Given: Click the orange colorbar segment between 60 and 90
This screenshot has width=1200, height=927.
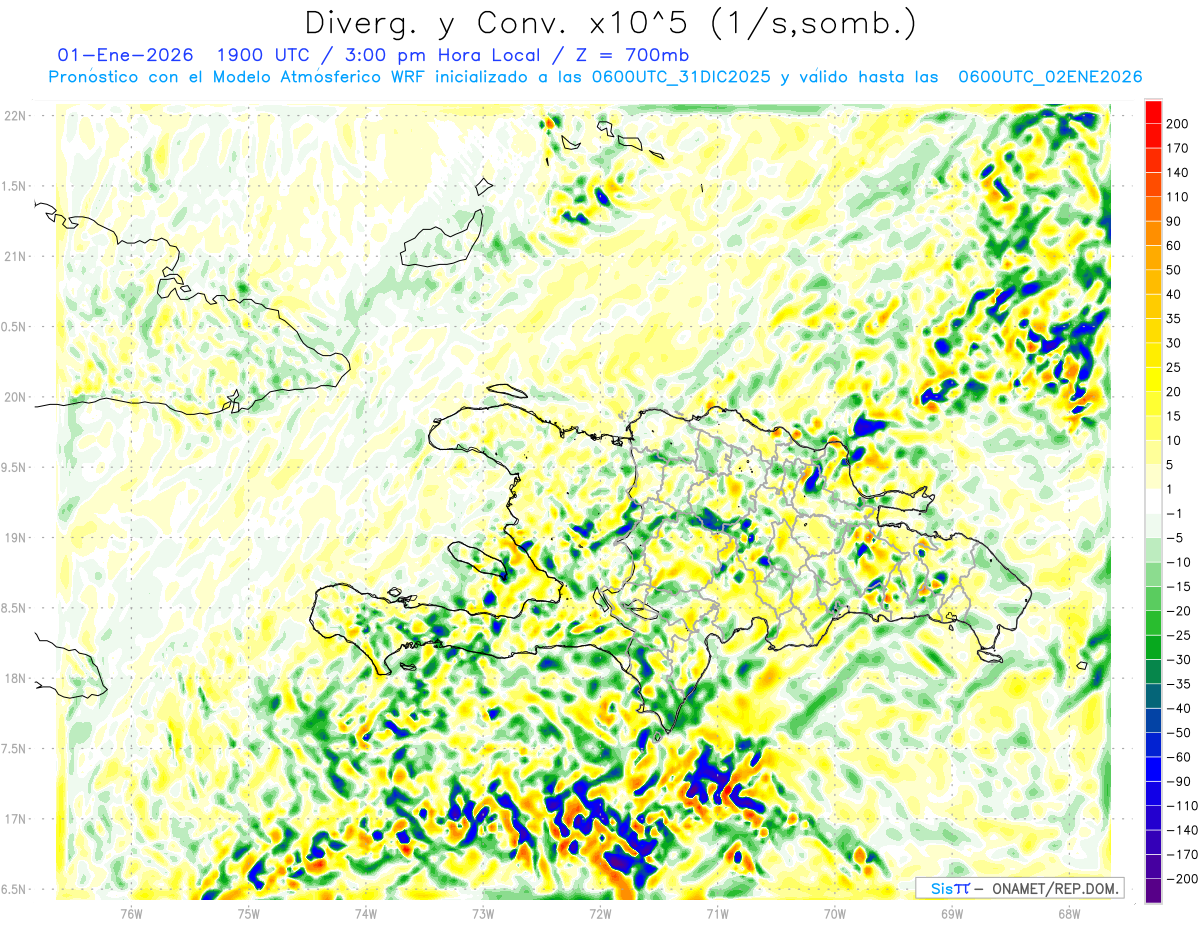Looking at the screenshot, I should point(1153,233).
